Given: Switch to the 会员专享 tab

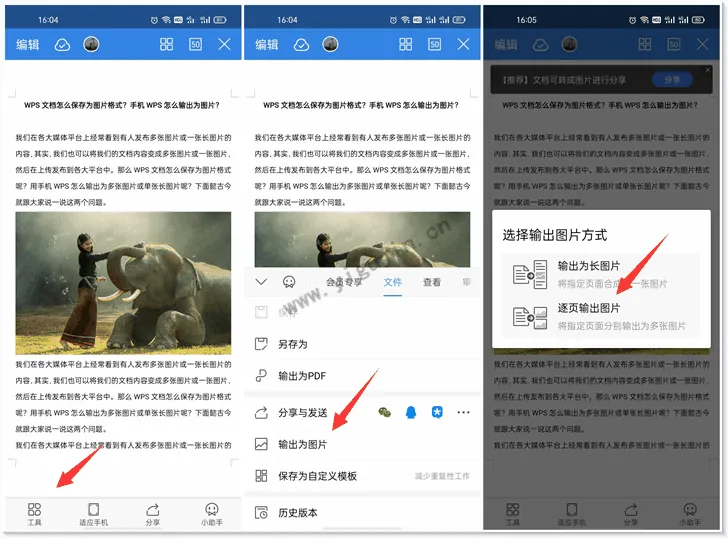Looking at the screenshot, I should click(344, 282).
